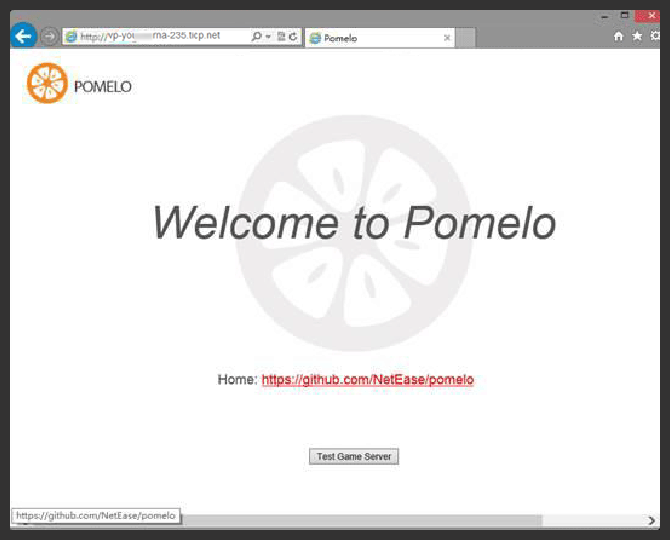The height and width of the screenshot is (540, 670).
Task: Open the github.com/NetEase/pomelo link
Action: [367, 380]
